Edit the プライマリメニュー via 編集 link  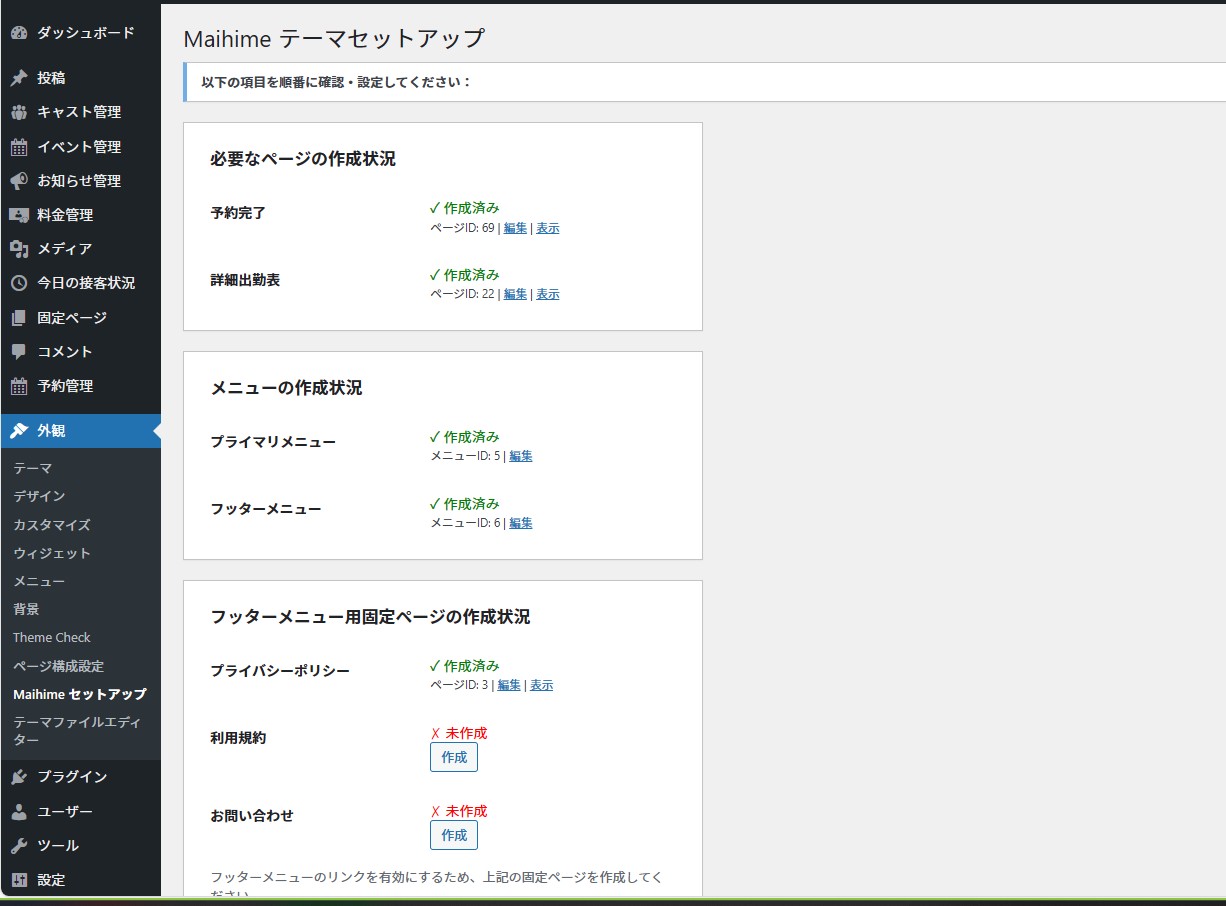pos(521,456)
